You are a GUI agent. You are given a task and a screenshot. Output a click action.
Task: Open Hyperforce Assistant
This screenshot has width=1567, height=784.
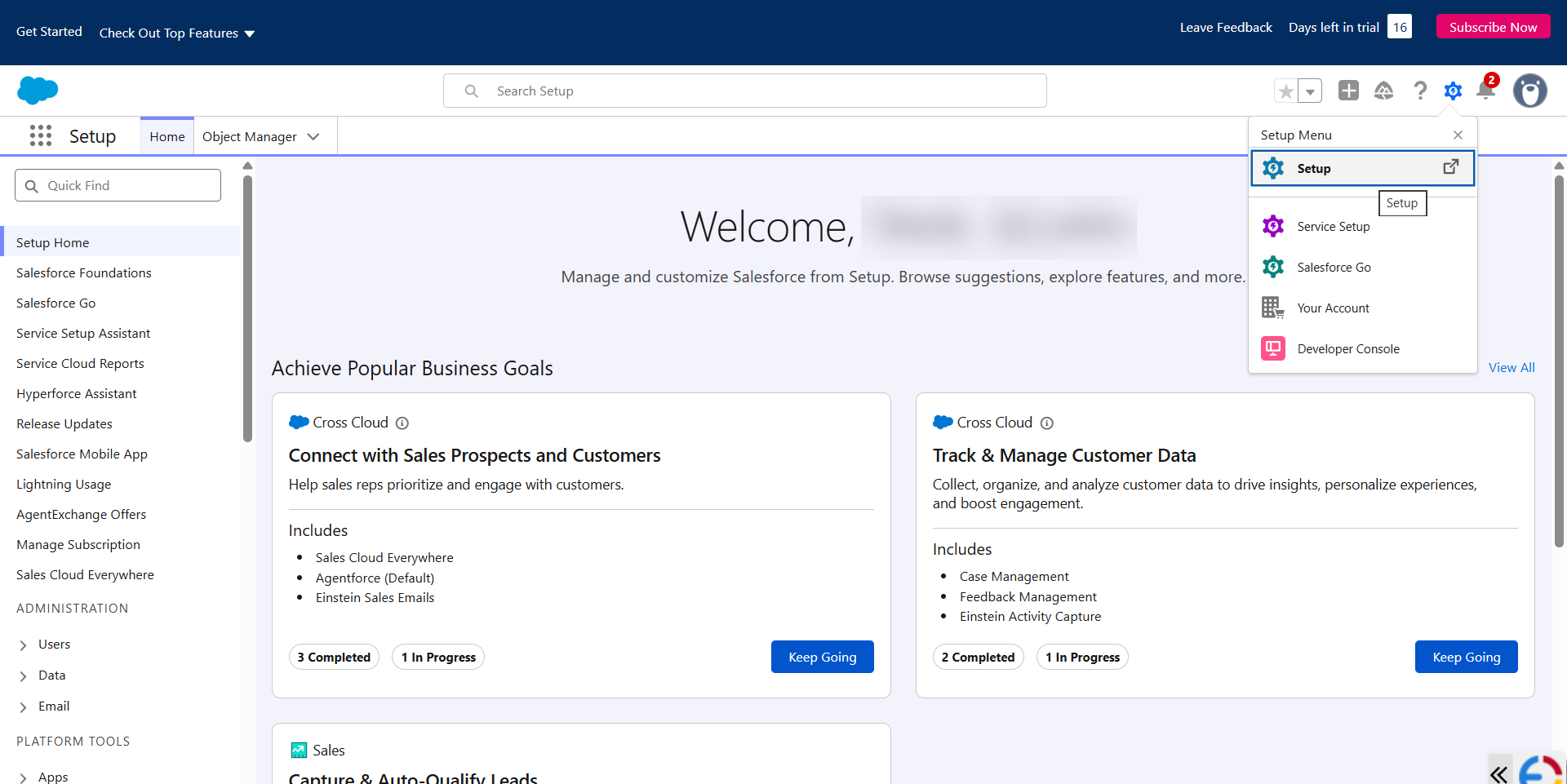click(77, 393)
